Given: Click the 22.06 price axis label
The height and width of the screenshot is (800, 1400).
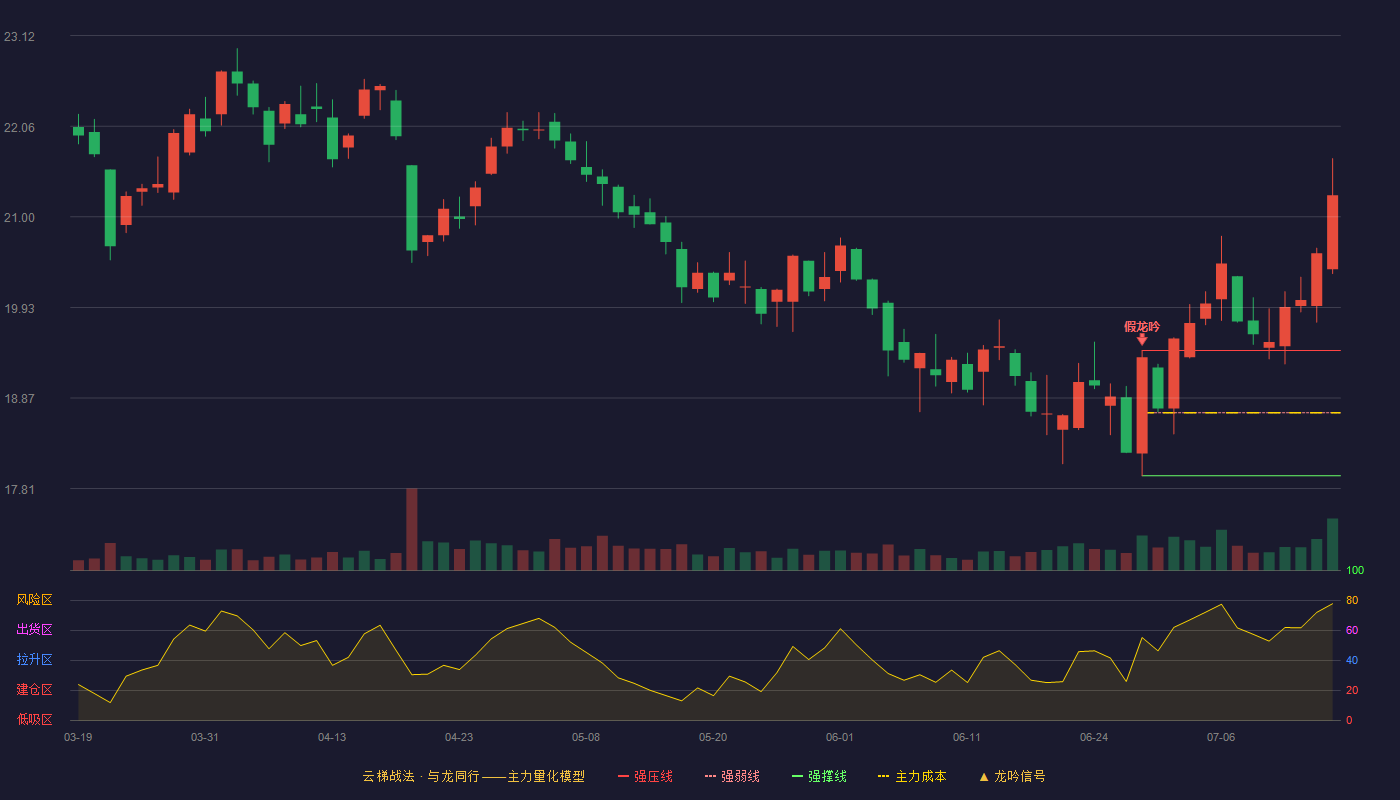Looking at the screenshot, I should tap(19, 128).
